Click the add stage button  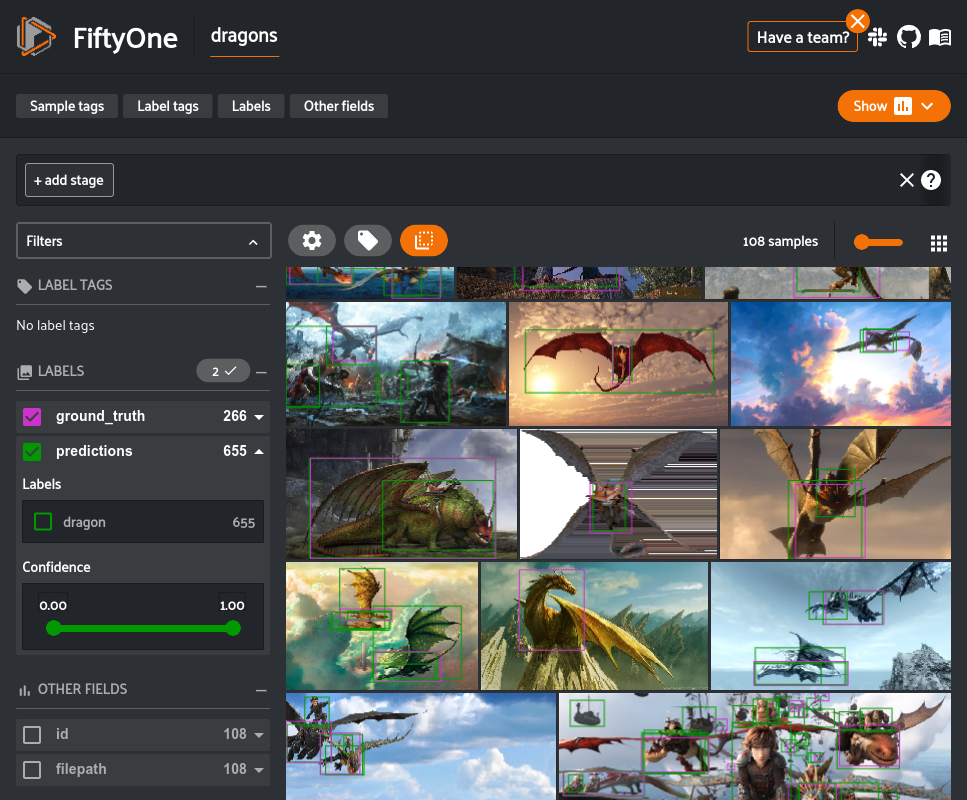(69, 180)
